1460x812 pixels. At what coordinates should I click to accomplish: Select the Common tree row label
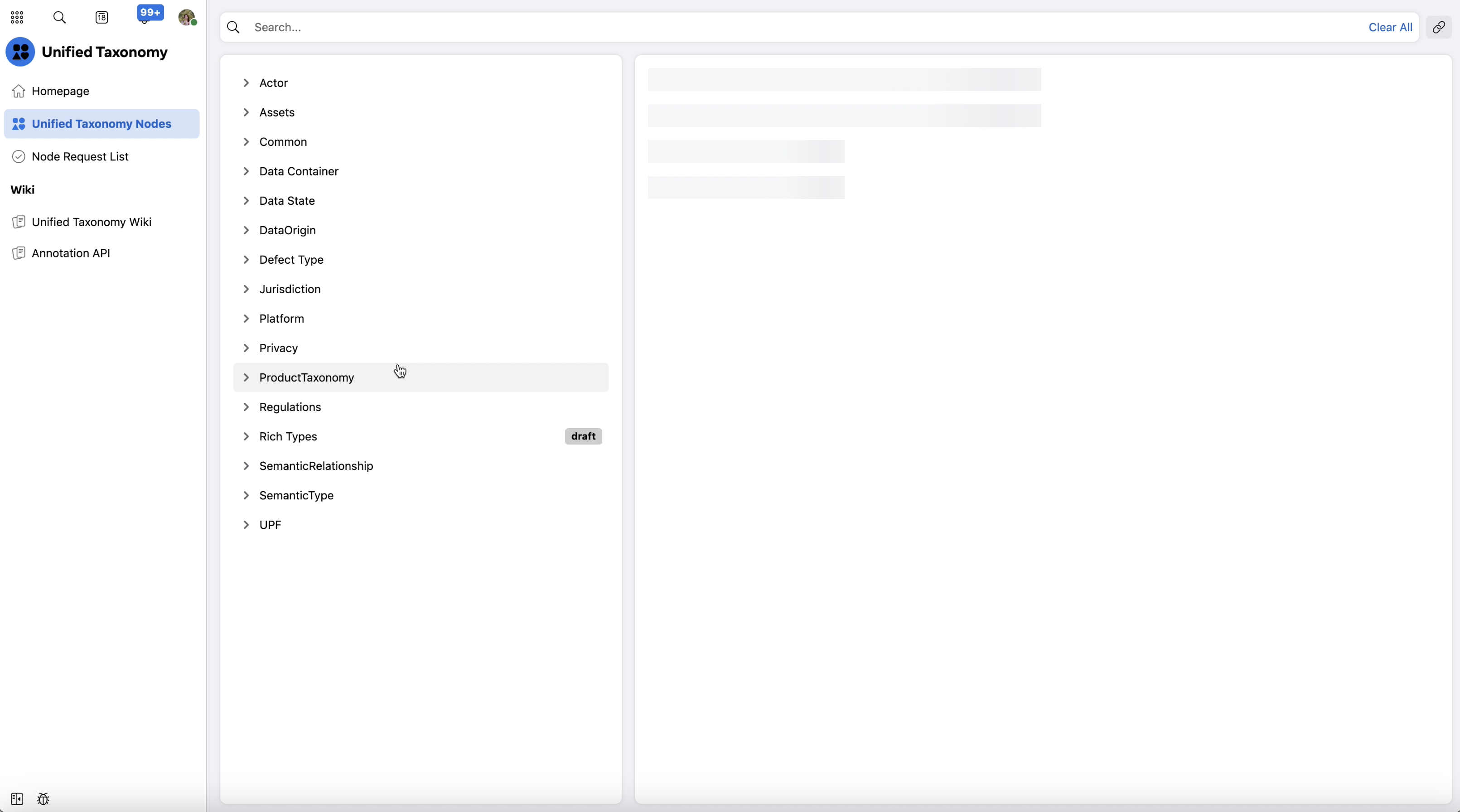[283, 142]
